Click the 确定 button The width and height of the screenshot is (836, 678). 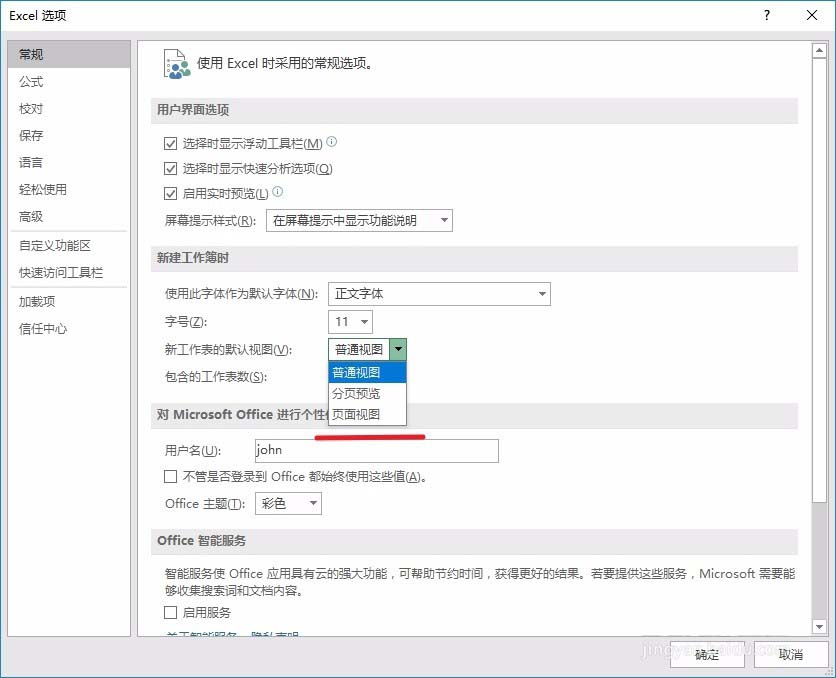tap(707, 654)
